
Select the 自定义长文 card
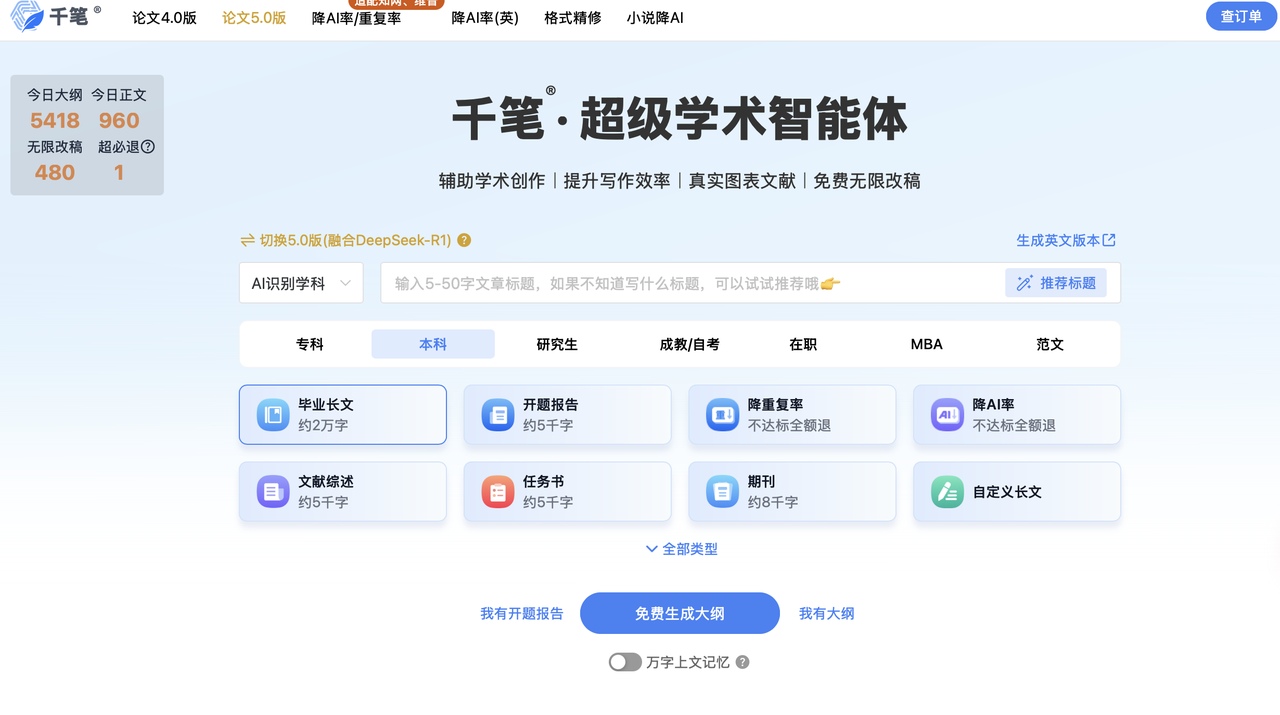coord(1017,492)
